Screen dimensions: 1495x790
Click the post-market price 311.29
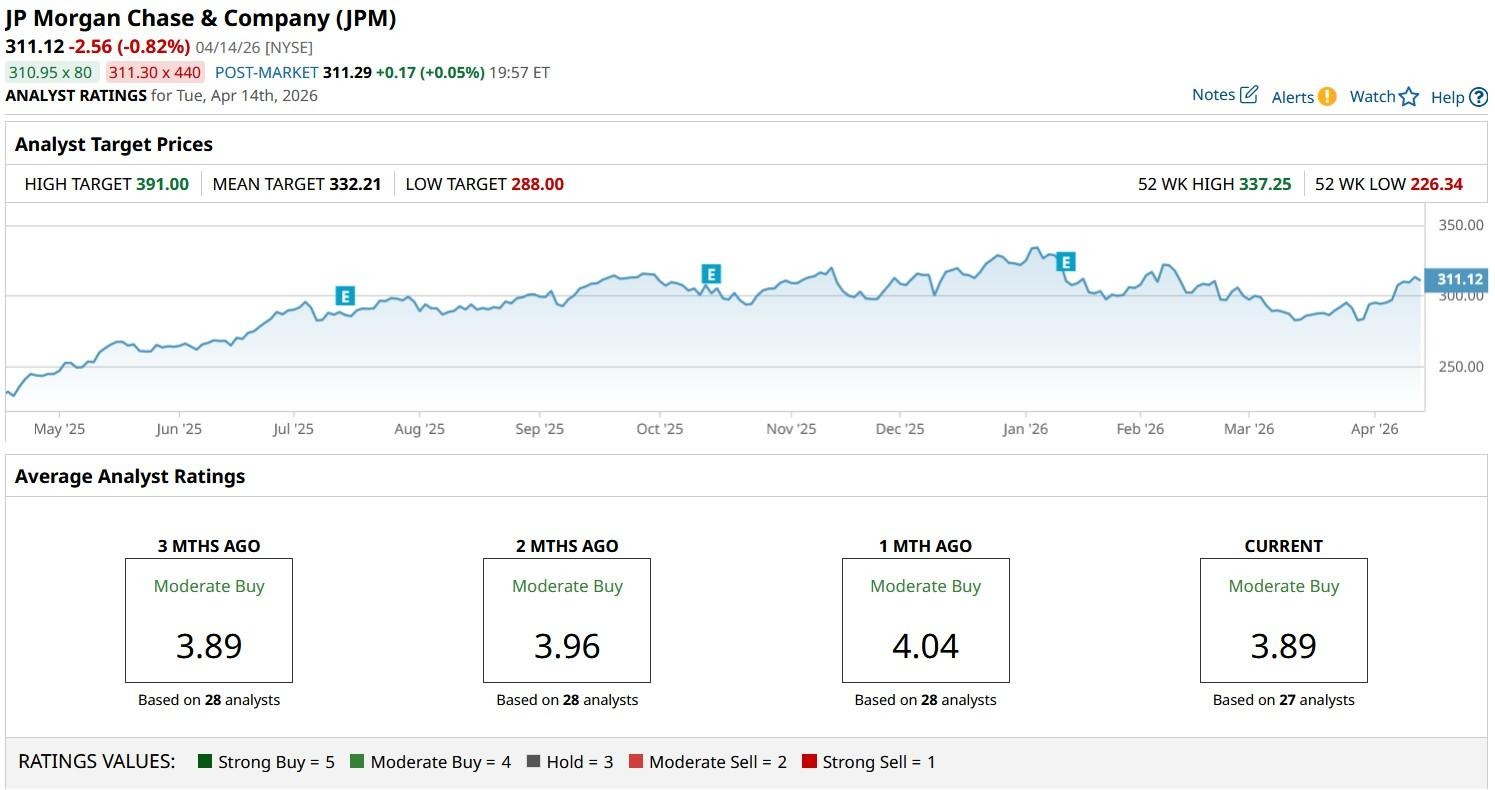click(x=347, y=73)
